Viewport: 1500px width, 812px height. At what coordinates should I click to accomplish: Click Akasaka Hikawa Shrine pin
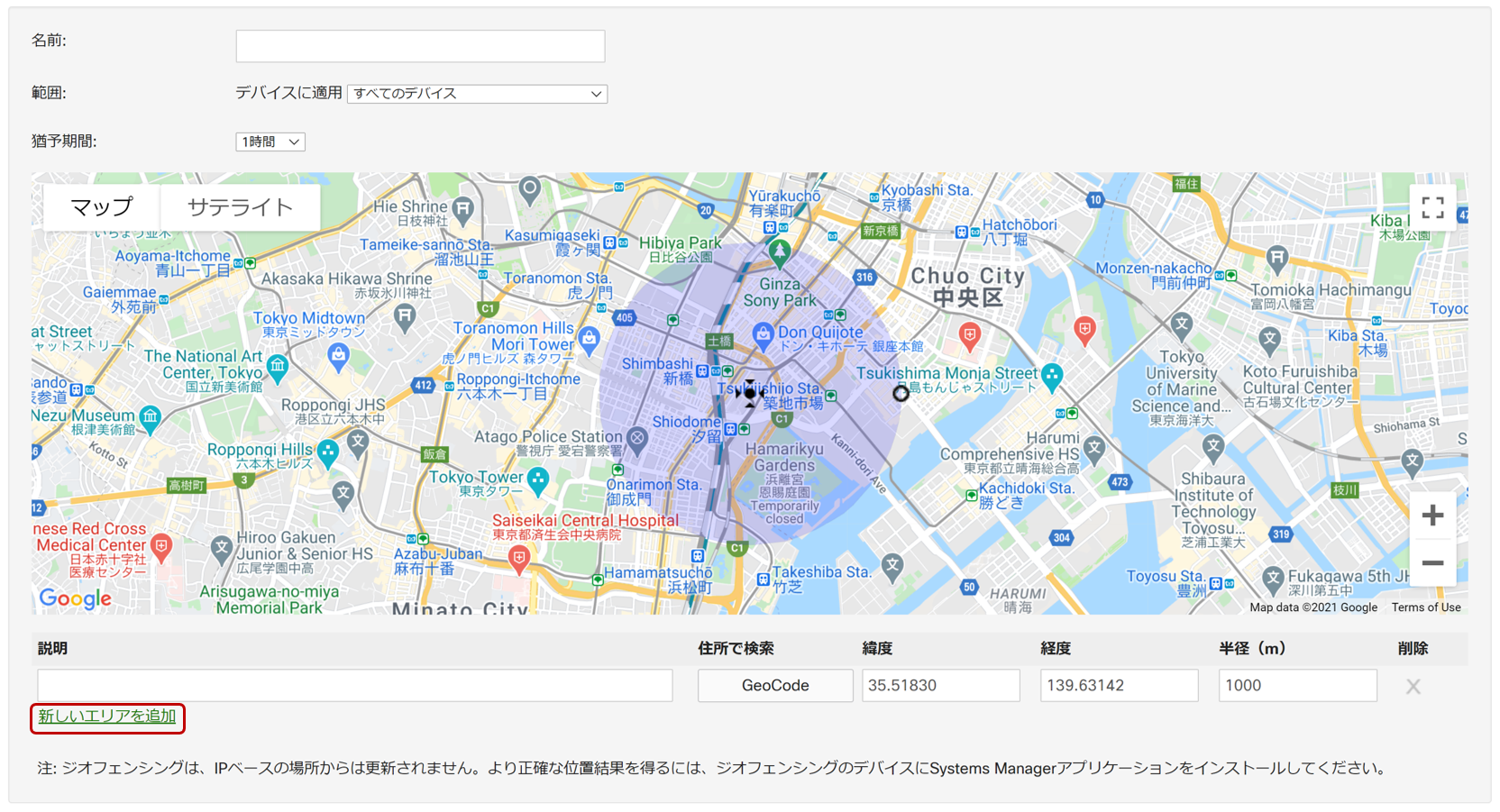[405, 316]
